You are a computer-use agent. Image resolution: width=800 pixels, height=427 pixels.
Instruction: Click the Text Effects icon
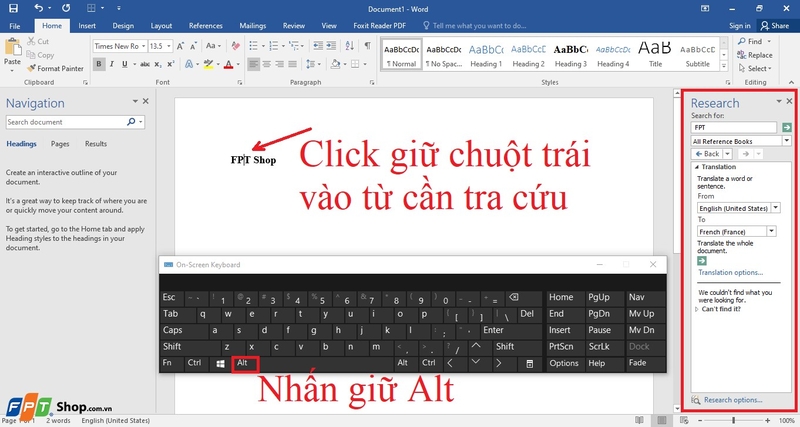189,64
